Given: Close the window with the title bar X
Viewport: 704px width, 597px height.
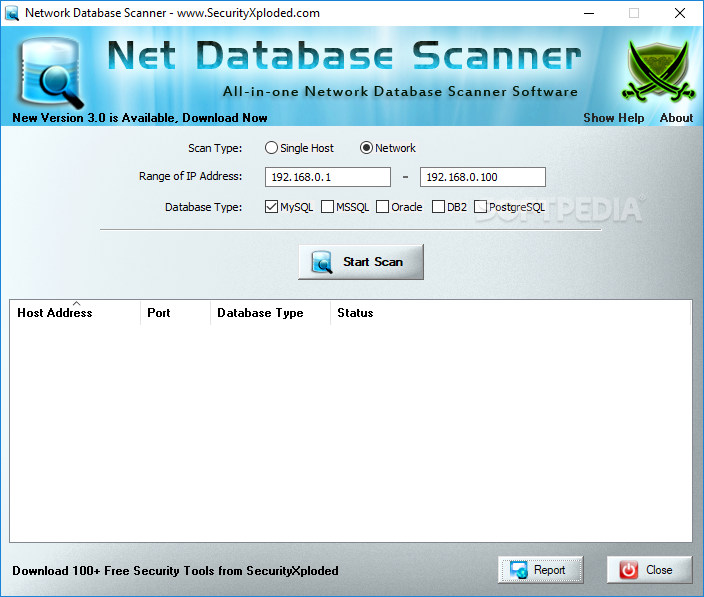Looking at the screenshot, I should [x=680, y=13].
